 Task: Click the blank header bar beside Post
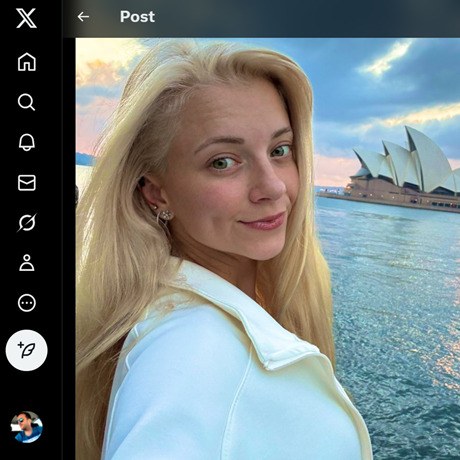(x=307, y=17)
